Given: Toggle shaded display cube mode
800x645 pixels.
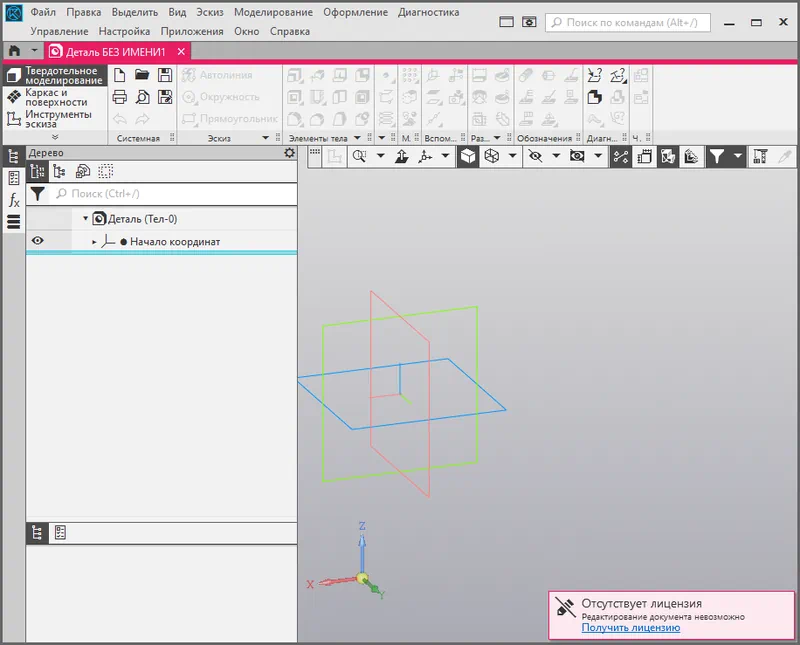Looking at the screenshot, I should click(x=468, y=157).
